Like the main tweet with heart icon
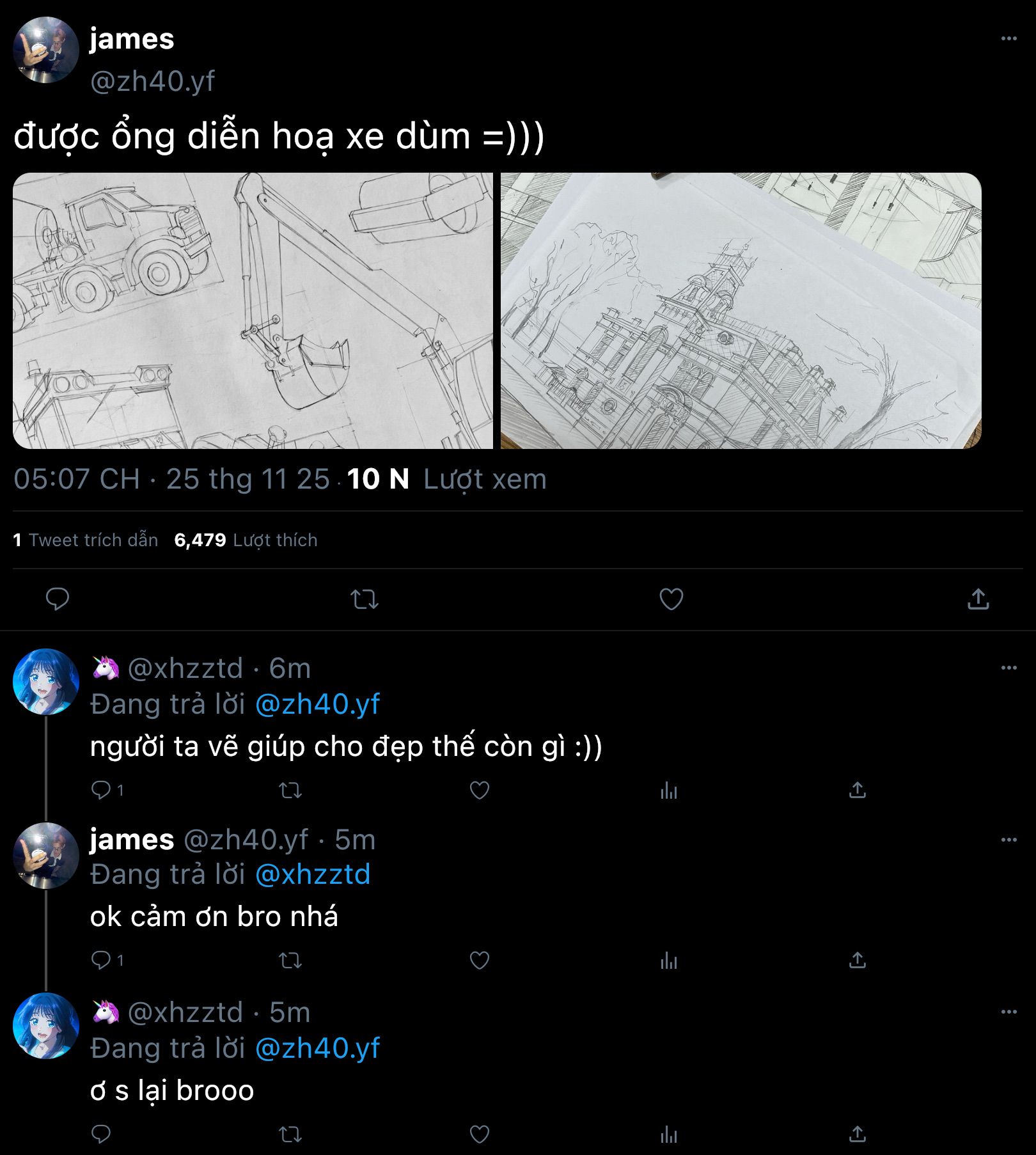The image size is (1036, 1155). tap(671, 599)
